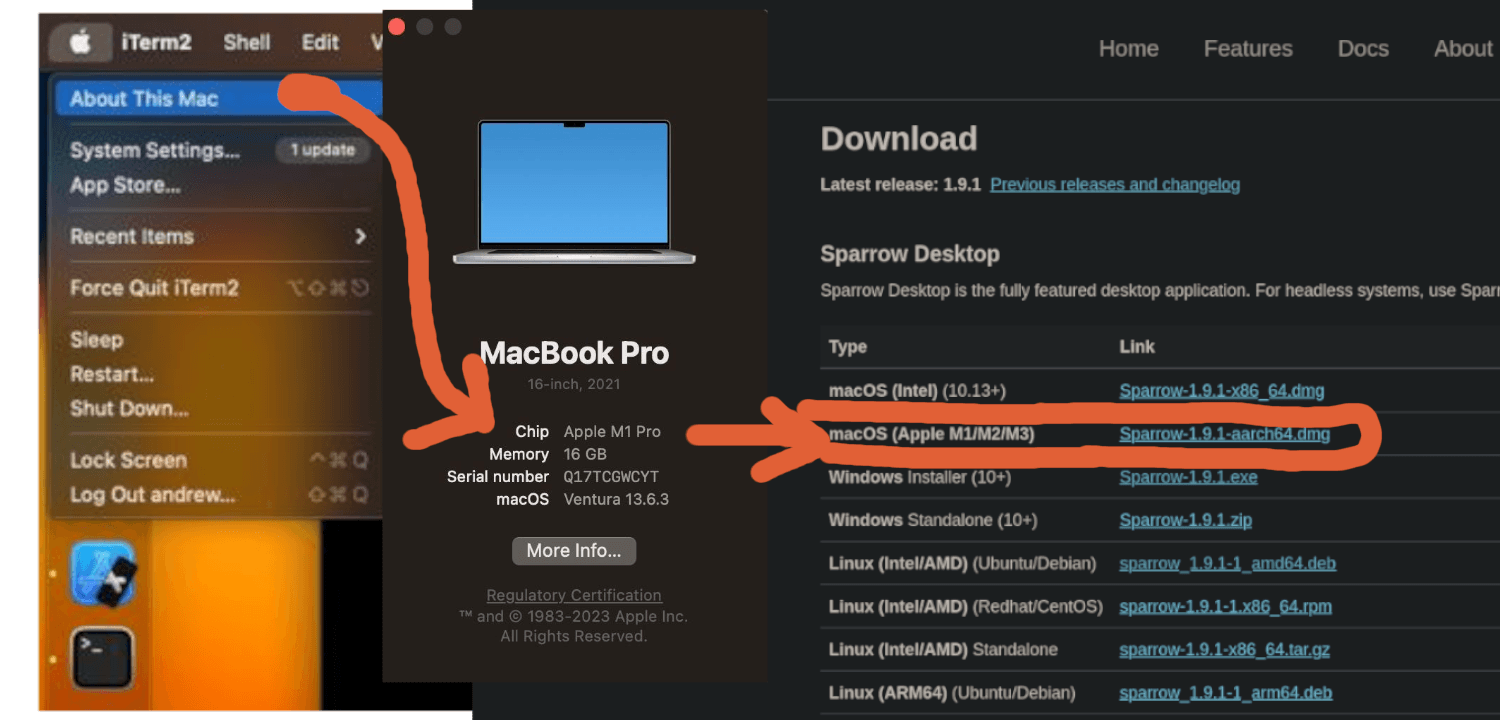The image size is (1500, 720).
Task: Download sparrow_1.9.1-1_amd64.deb
Action: [1228, 563]
